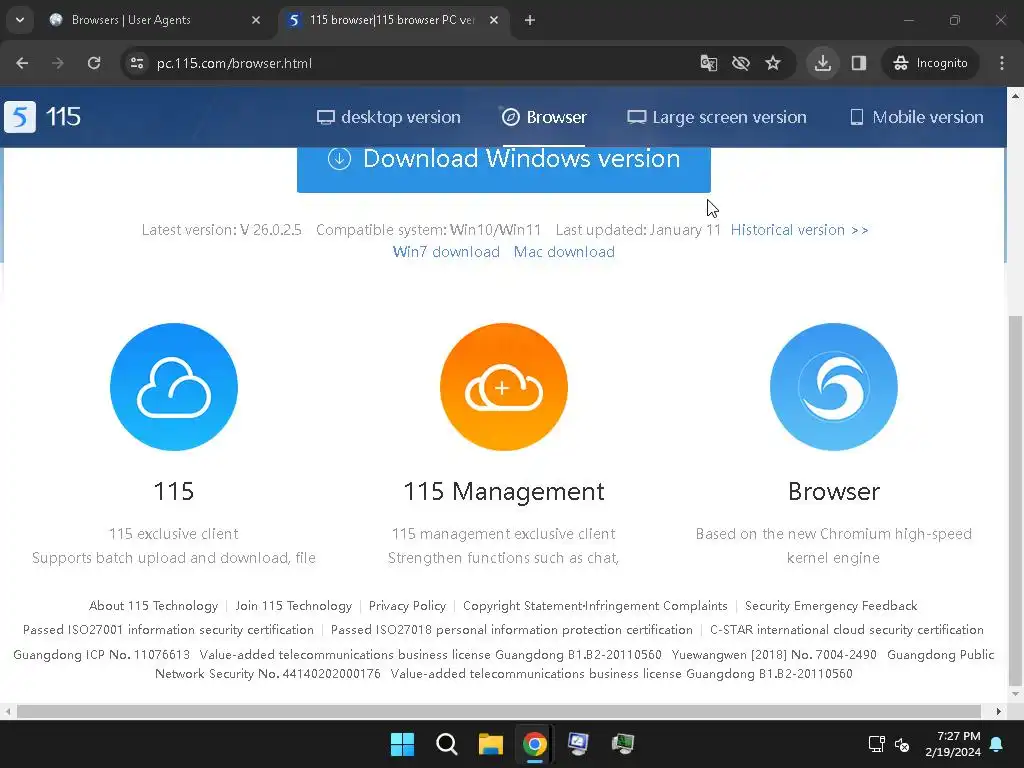The height and width of the screenshot is (768, 1024).
Task: Switch to Browsers | User Agents tab
Action: (155, 20)
